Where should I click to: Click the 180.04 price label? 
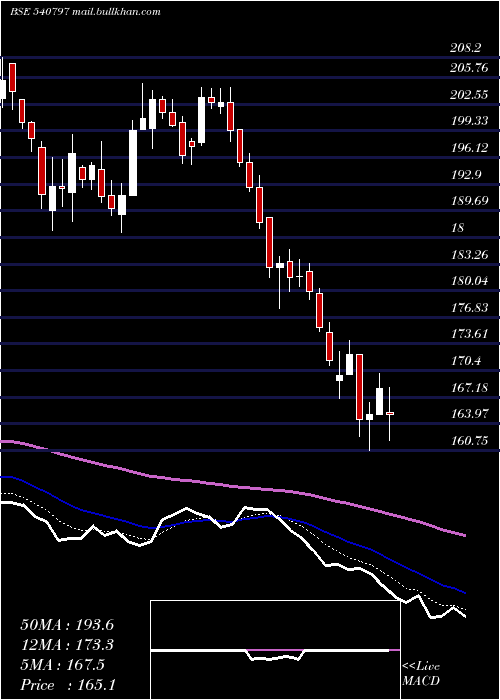[469, 281]
